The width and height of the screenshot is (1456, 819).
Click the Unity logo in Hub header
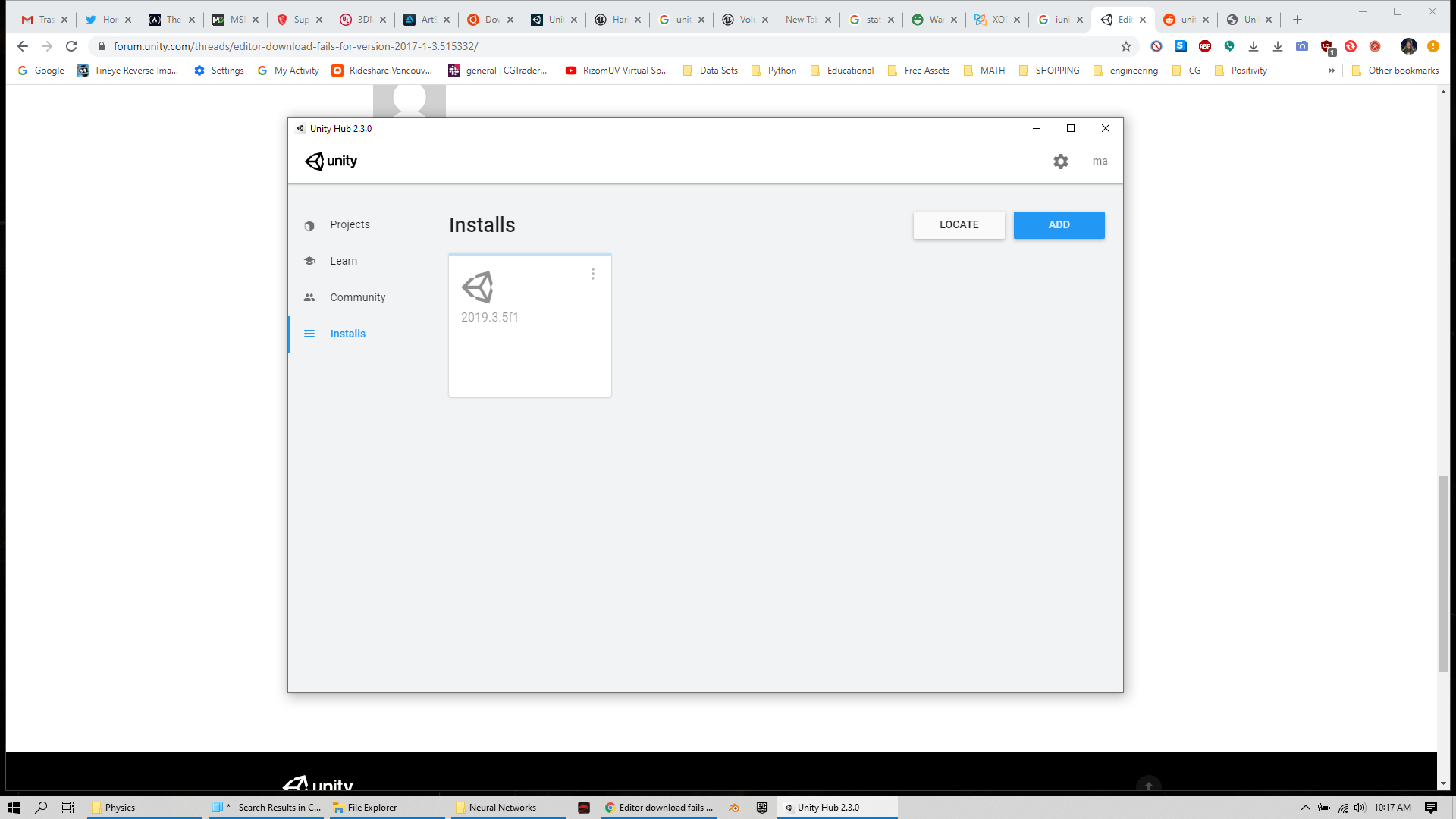coord(331,161)
